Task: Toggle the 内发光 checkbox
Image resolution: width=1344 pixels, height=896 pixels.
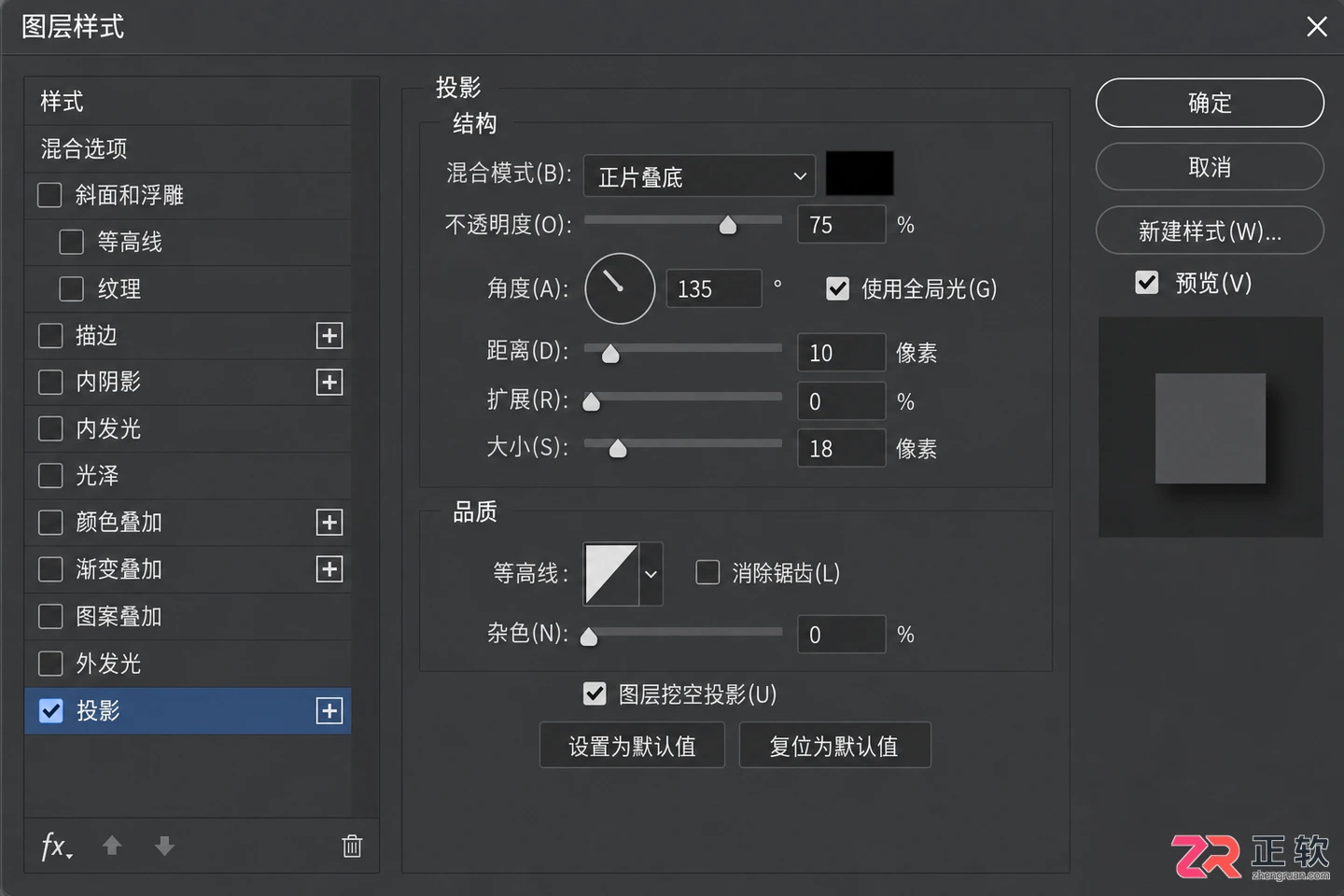Action: click(50, 428)
